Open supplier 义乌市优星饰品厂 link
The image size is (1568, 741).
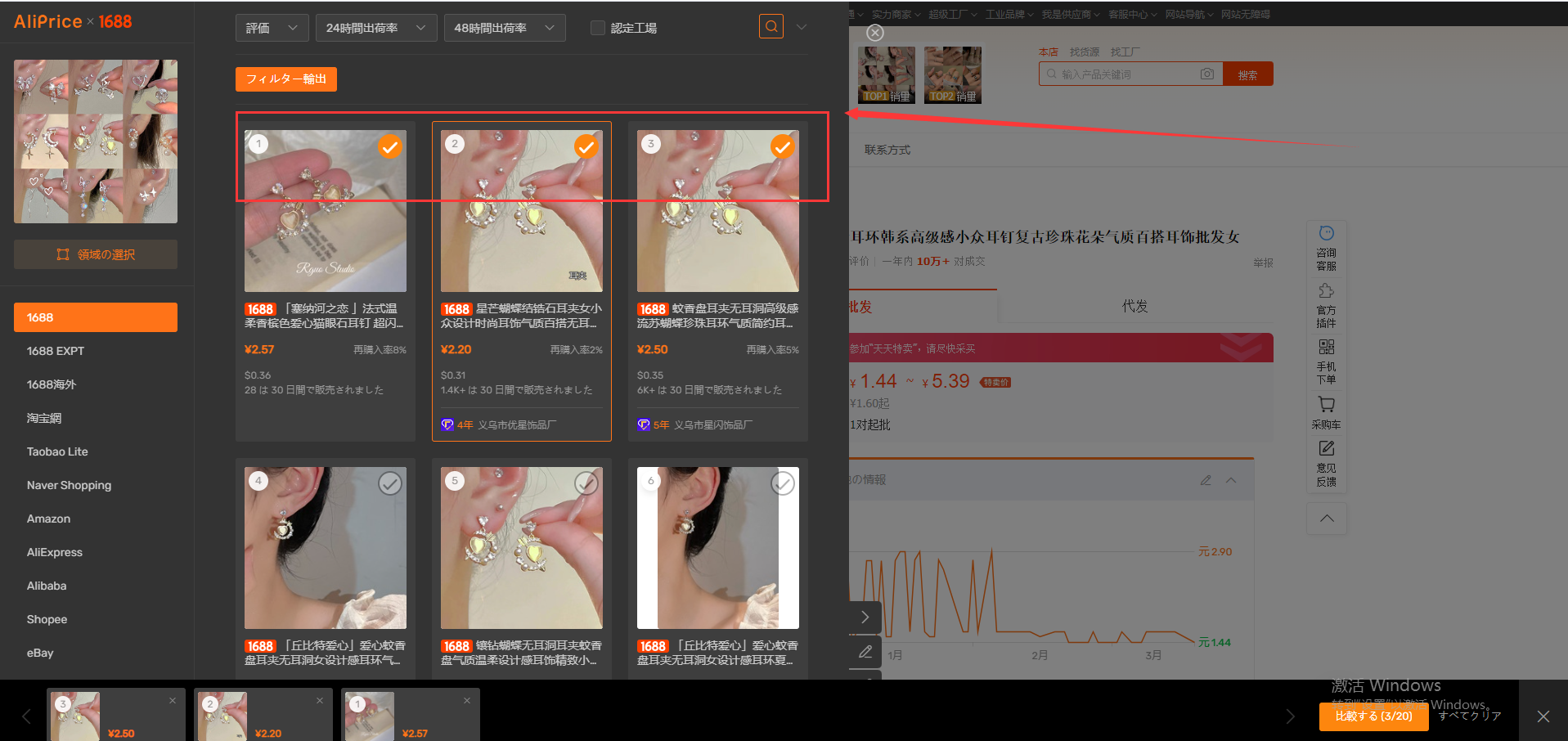tap(516, 424)
